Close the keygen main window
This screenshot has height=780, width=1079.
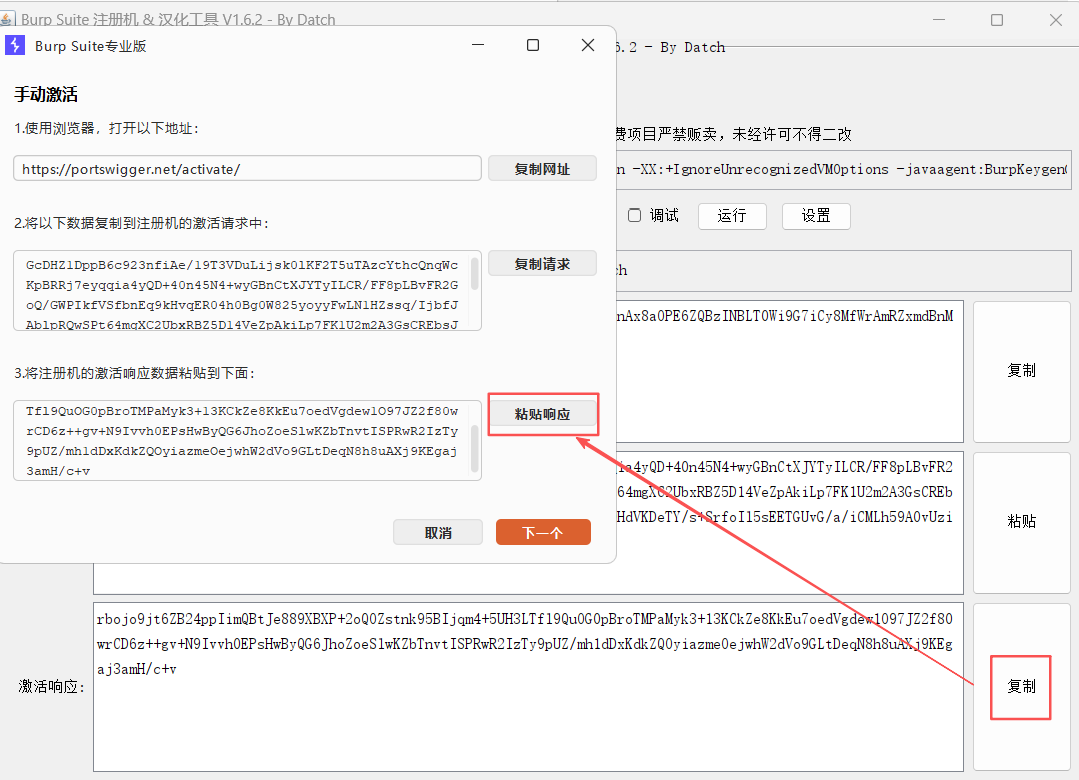click(x=1056, y=20)
